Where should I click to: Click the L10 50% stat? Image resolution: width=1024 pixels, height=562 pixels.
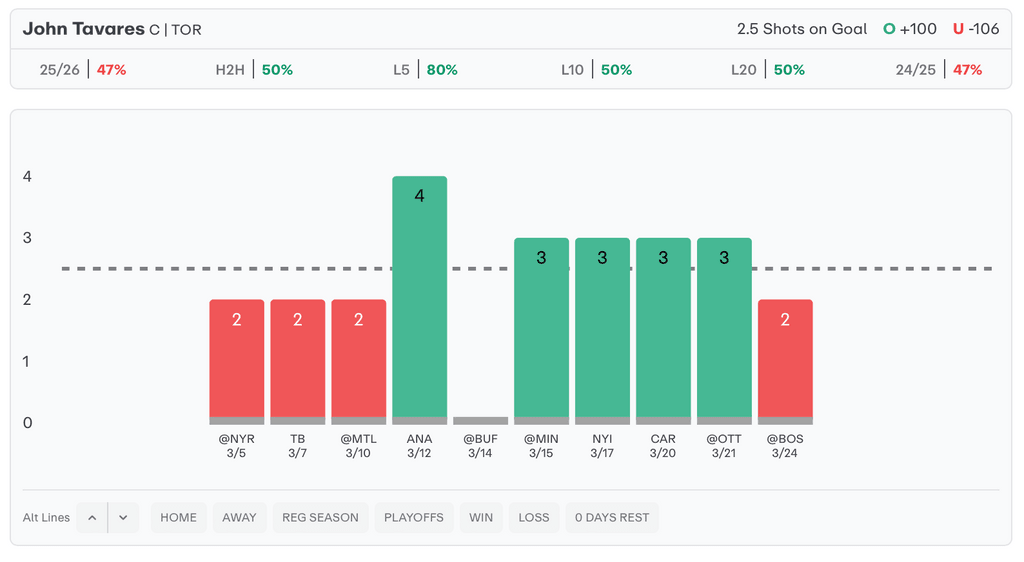pos(597,70)
